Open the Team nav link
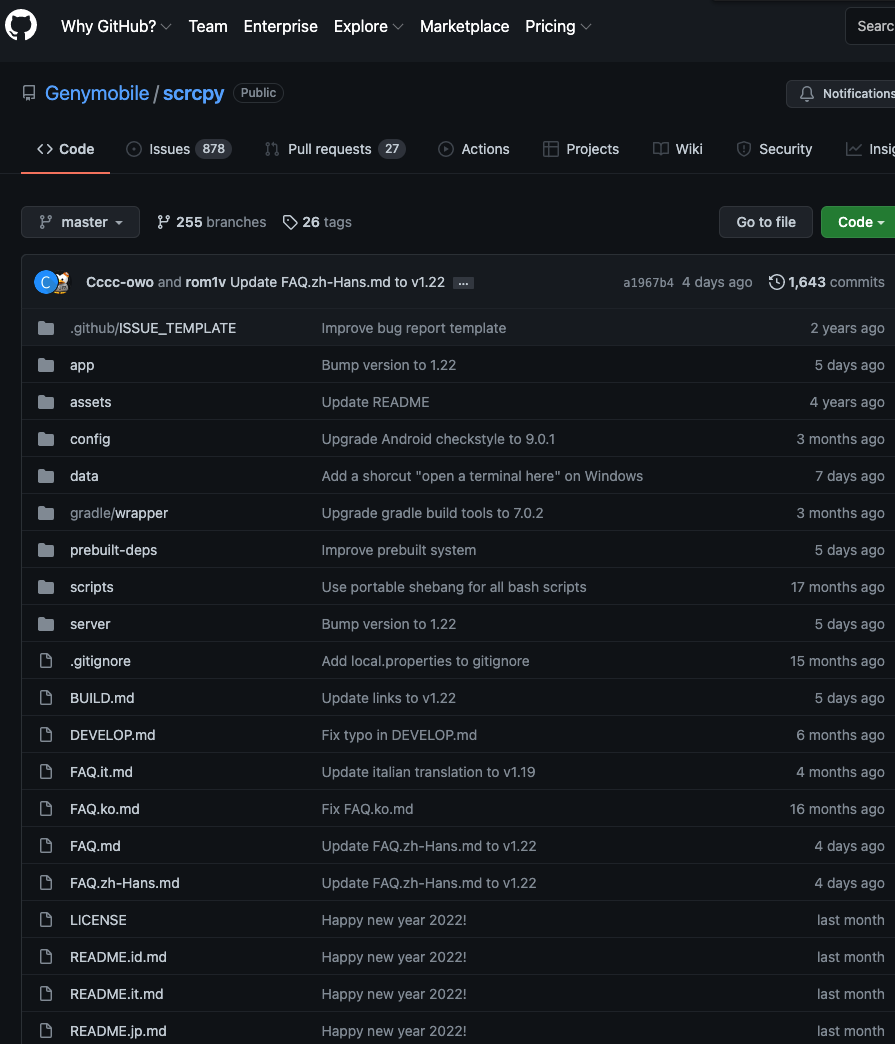This screenshot has height=1044, width=895. pos(208,26)
